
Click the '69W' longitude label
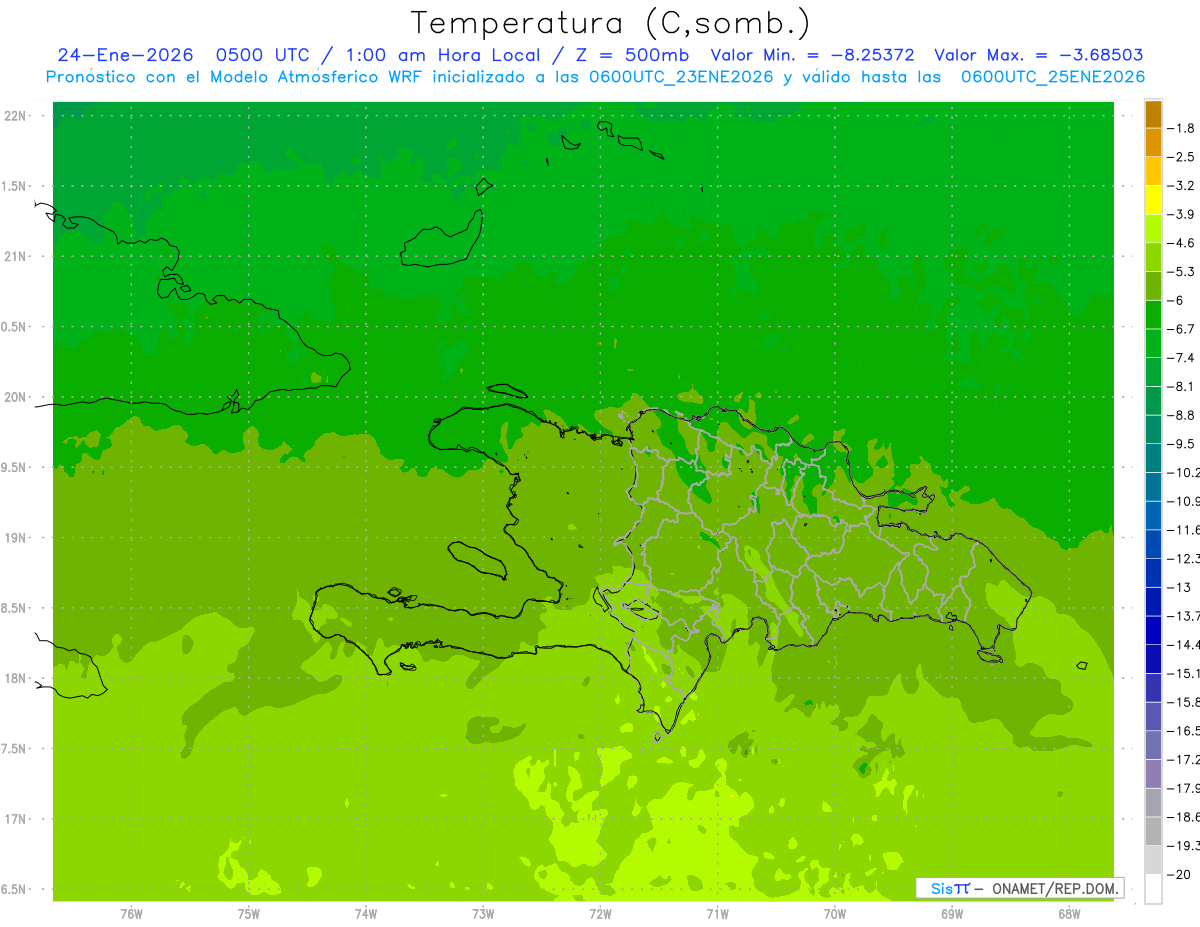[x=952, y=913]
